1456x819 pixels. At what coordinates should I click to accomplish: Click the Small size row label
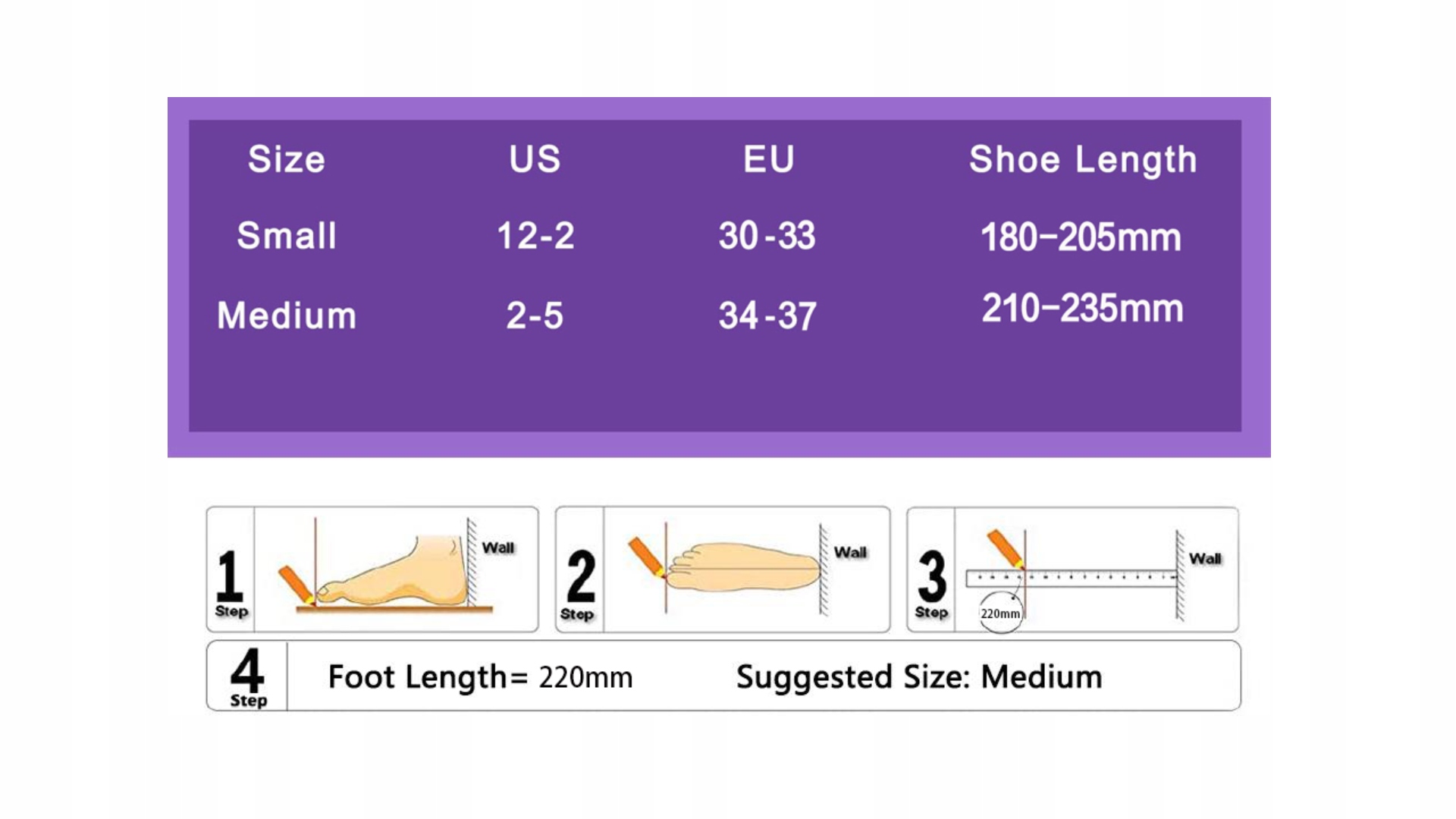(x=287, y=235)
